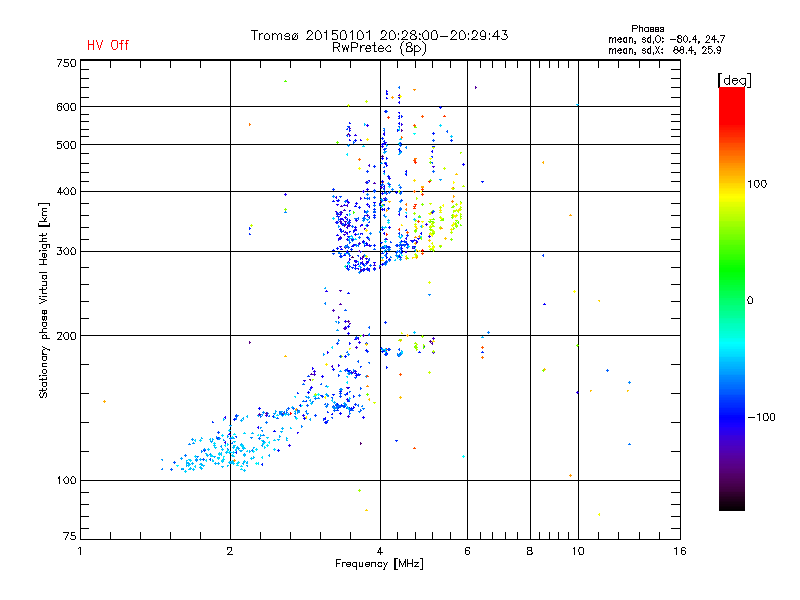Click the y-axis tick label '75'
Screen dimensions: 800x600
[x=70, y=536]
